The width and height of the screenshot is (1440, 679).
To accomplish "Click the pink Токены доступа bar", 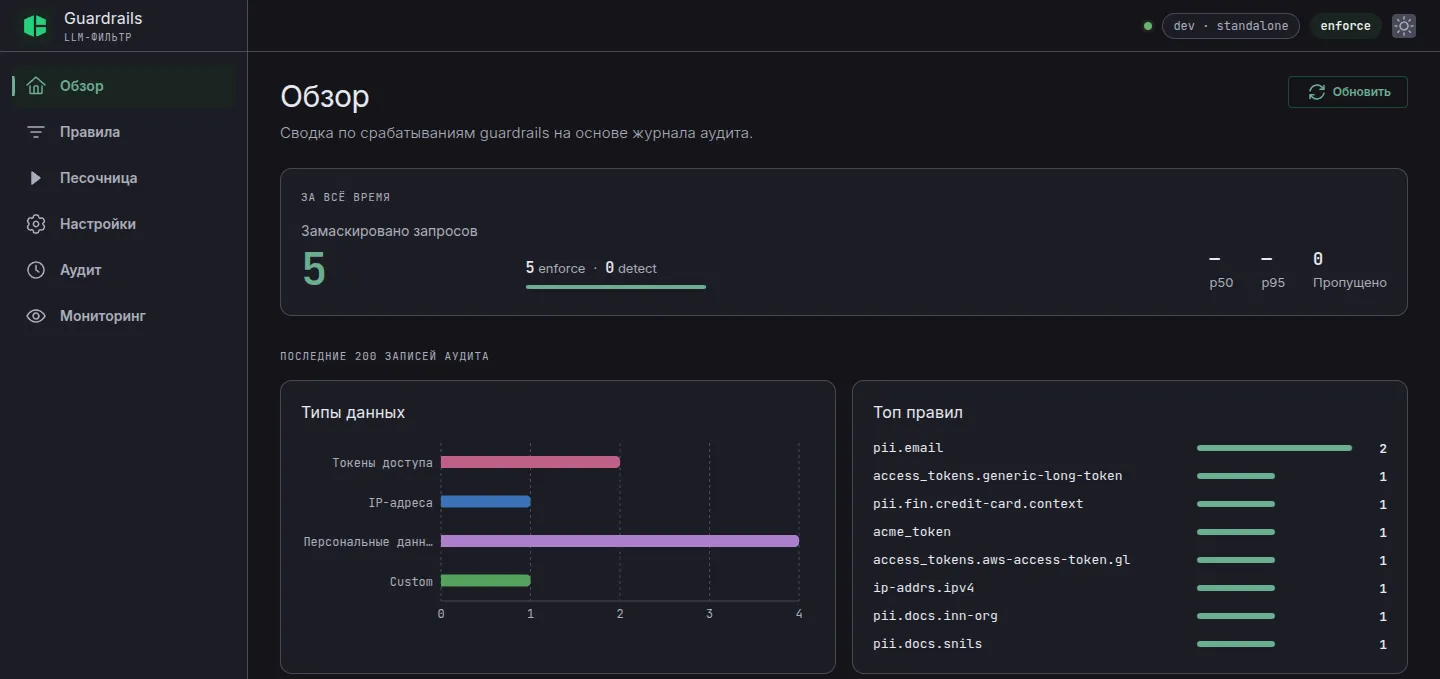I will coord(530,462).
